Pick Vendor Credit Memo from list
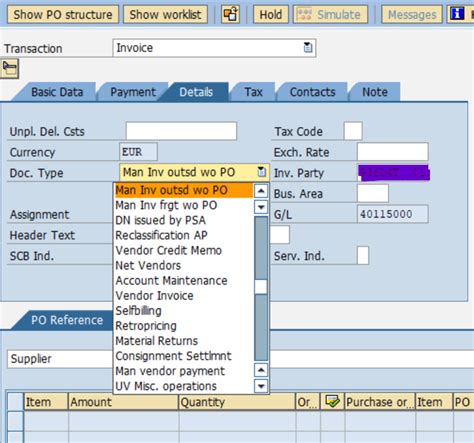This screenshot has width=474, height=443. pos(183,250)
